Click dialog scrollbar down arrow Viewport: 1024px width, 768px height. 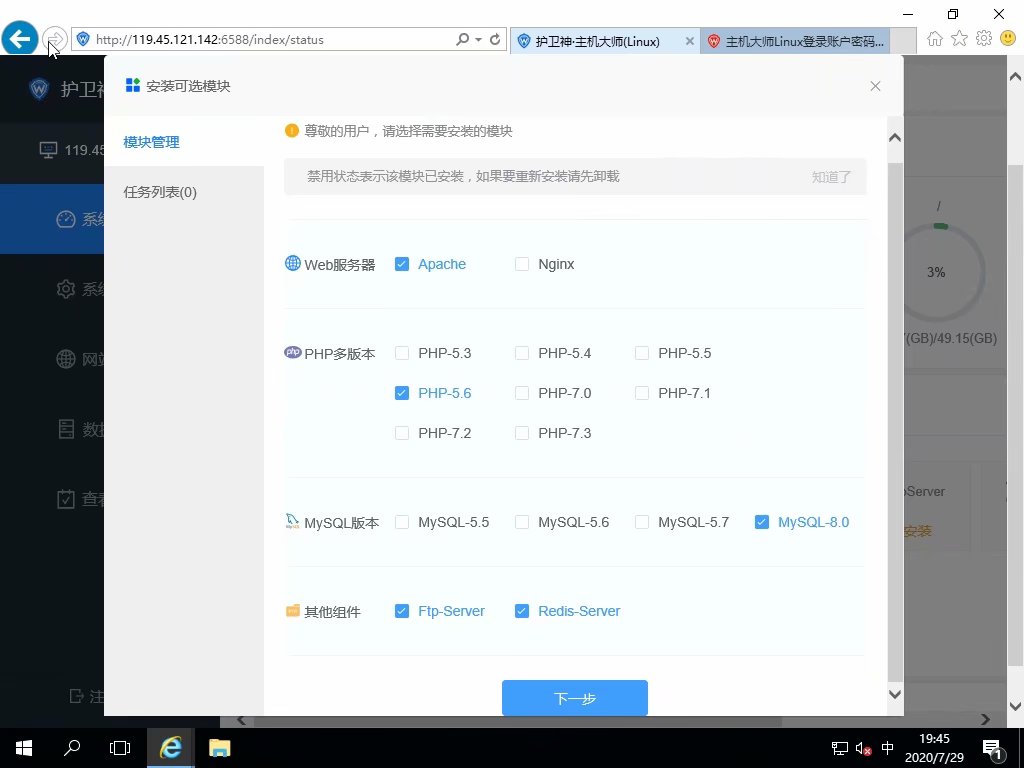[895, 694]
